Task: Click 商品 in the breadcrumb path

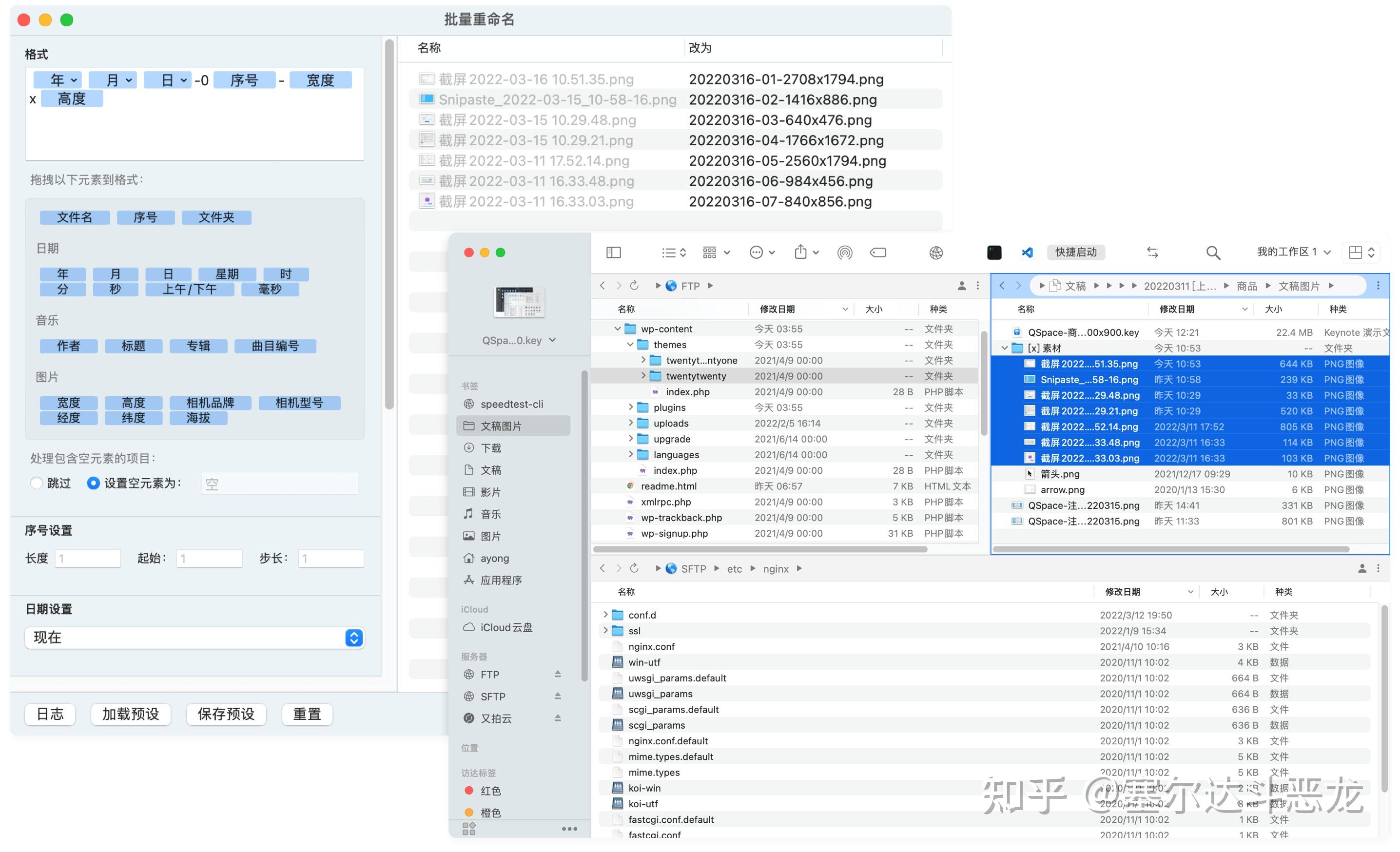Action: click(x=1246, y=286)
